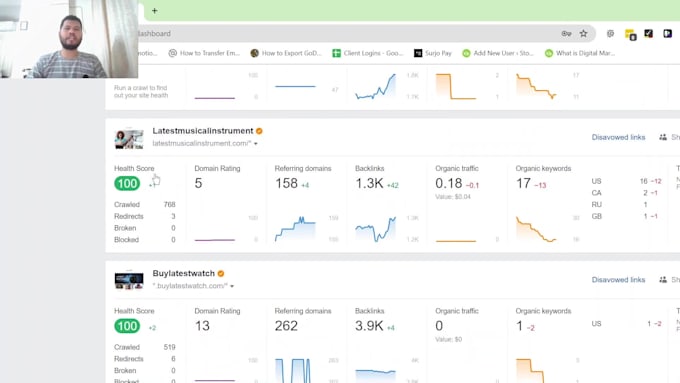Open Latestmusicalinstrument project title
Screen dimensions: 680x383
click(x=203, y=131)
